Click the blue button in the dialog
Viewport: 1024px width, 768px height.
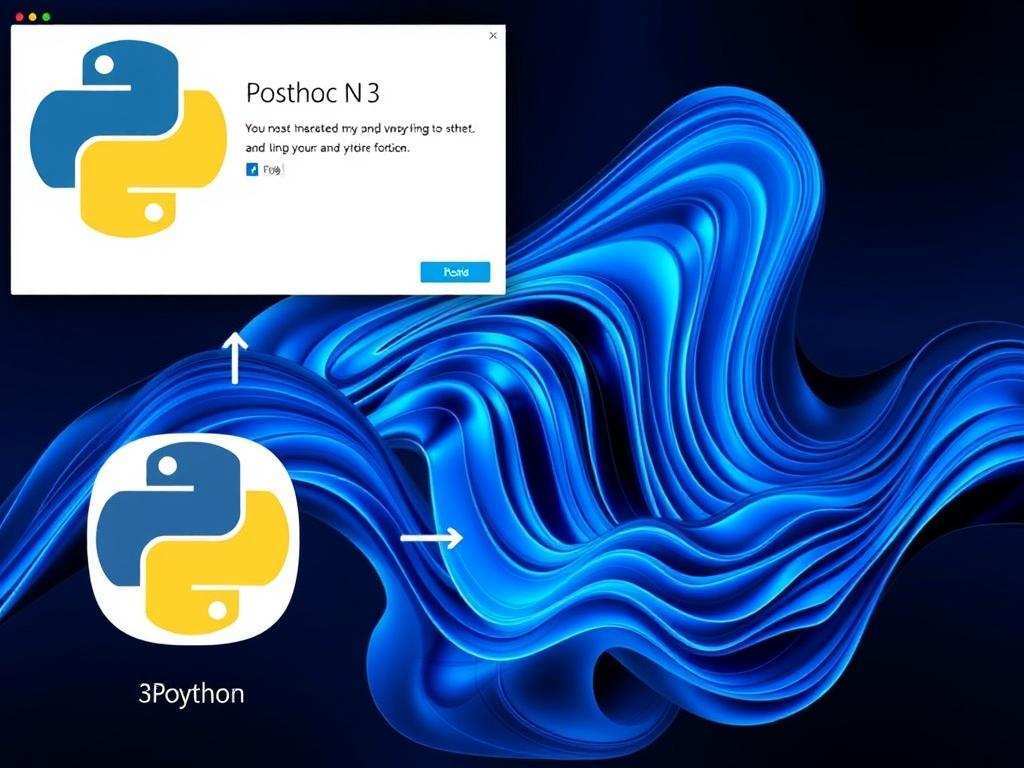pyautogui.click(x=455, y=272)
